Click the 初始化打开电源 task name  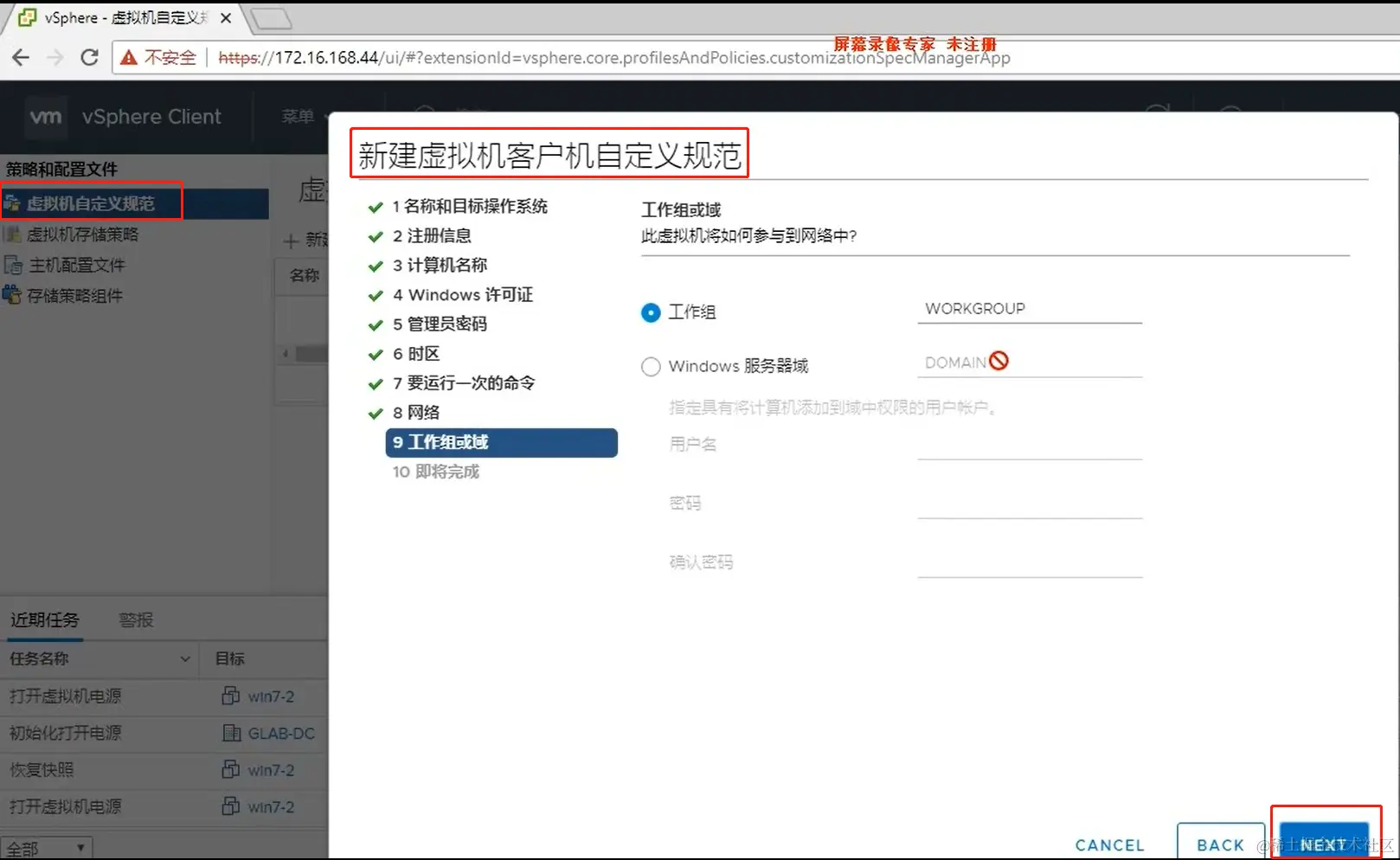coord(66,733)
